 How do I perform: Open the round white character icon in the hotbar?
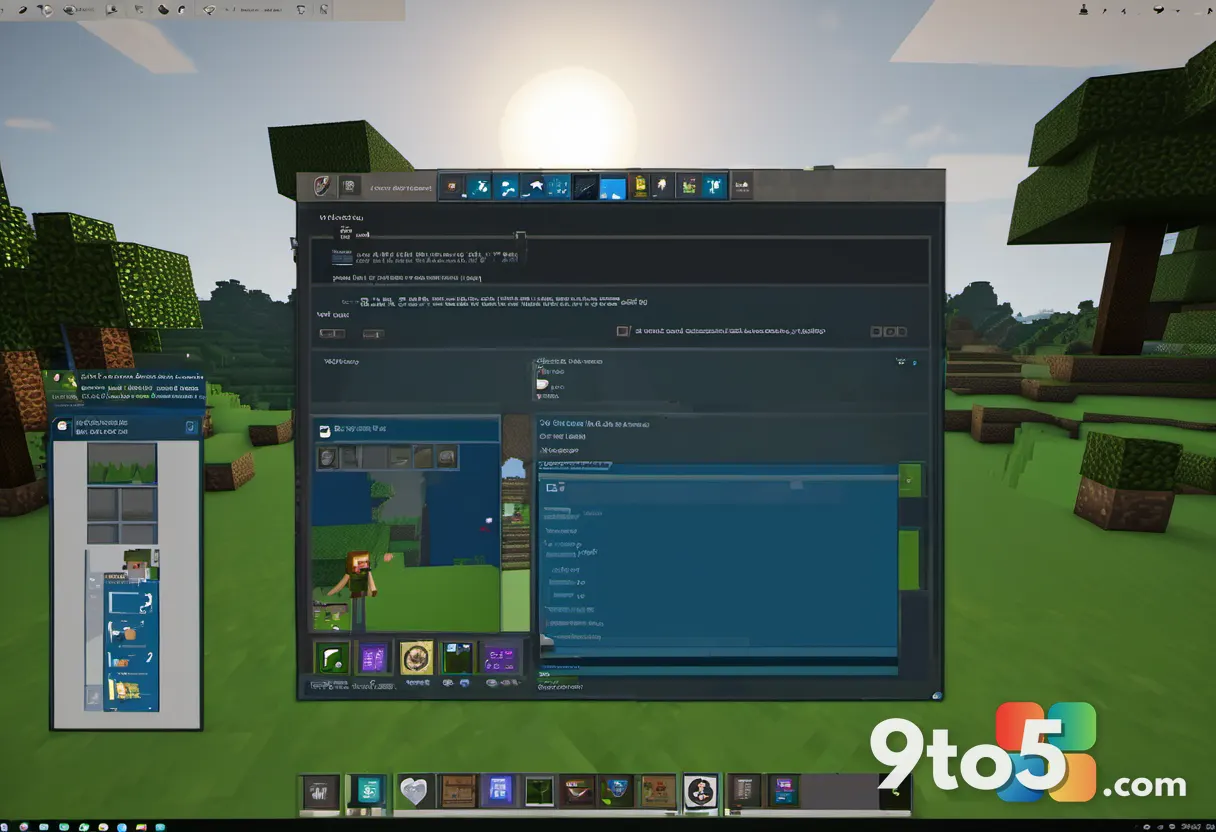tap(700, 791)
